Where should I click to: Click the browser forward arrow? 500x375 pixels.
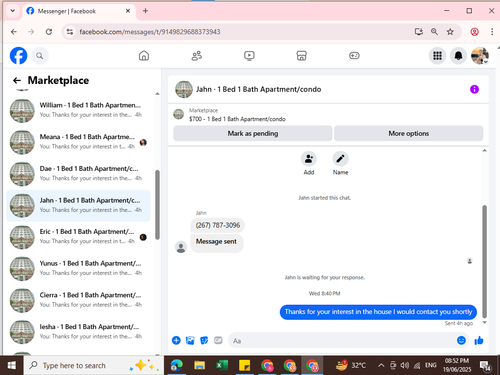click(x=31, y=32)
